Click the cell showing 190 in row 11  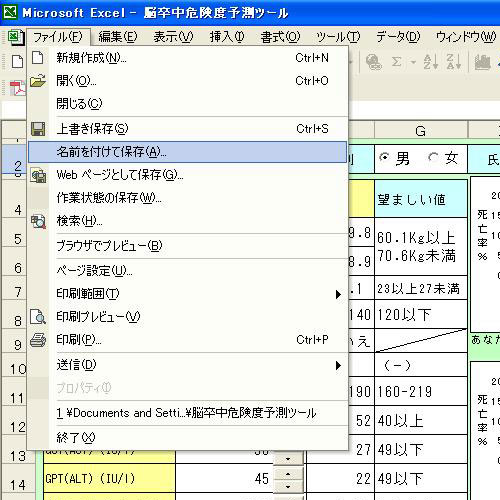[361, 391]
